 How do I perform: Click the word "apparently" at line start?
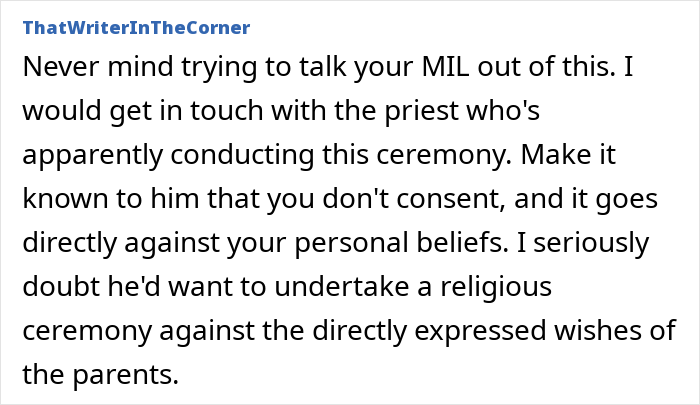92,156
